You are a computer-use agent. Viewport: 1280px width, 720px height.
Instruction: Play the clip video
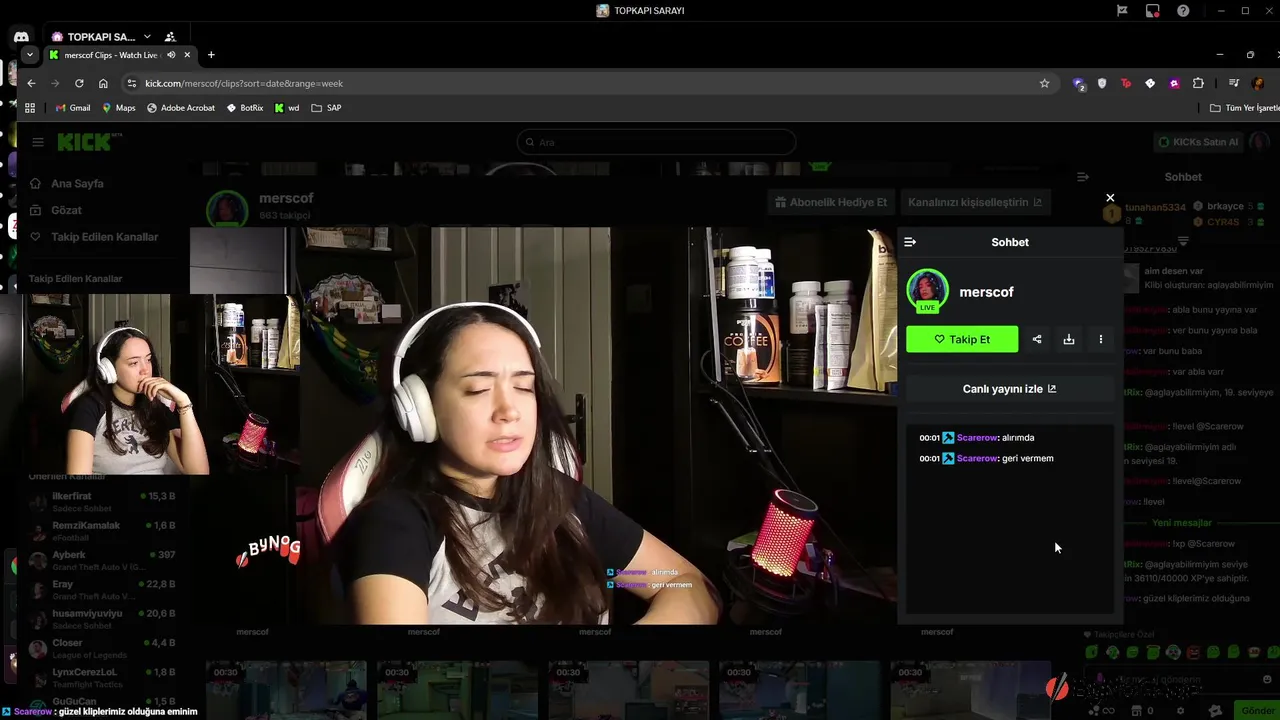coord(543,426)
